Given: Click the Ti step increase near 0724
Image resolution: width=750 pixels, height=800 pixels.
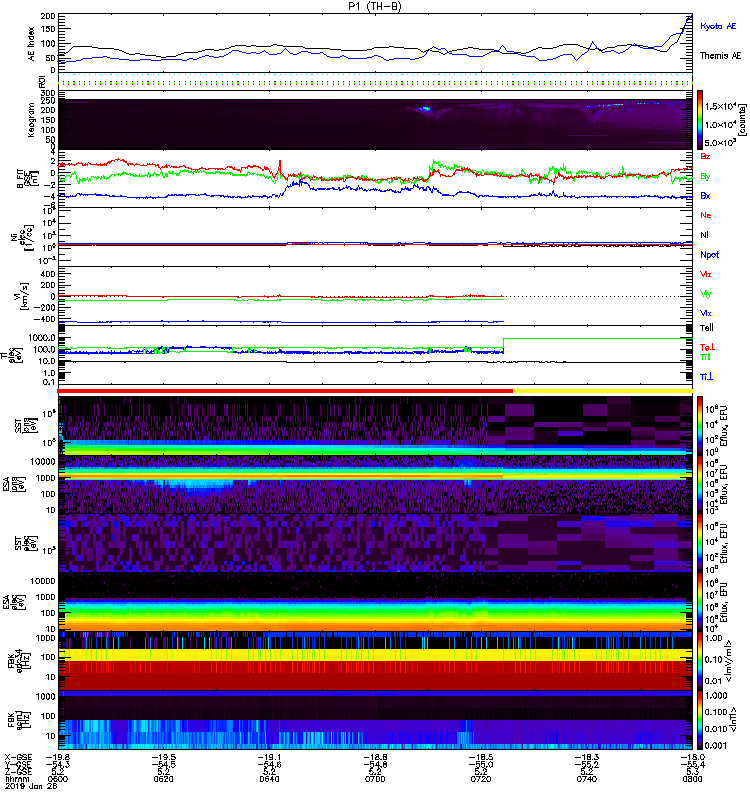Looking at the screenshot, I should pyautogui.click(x=504, y=344).
